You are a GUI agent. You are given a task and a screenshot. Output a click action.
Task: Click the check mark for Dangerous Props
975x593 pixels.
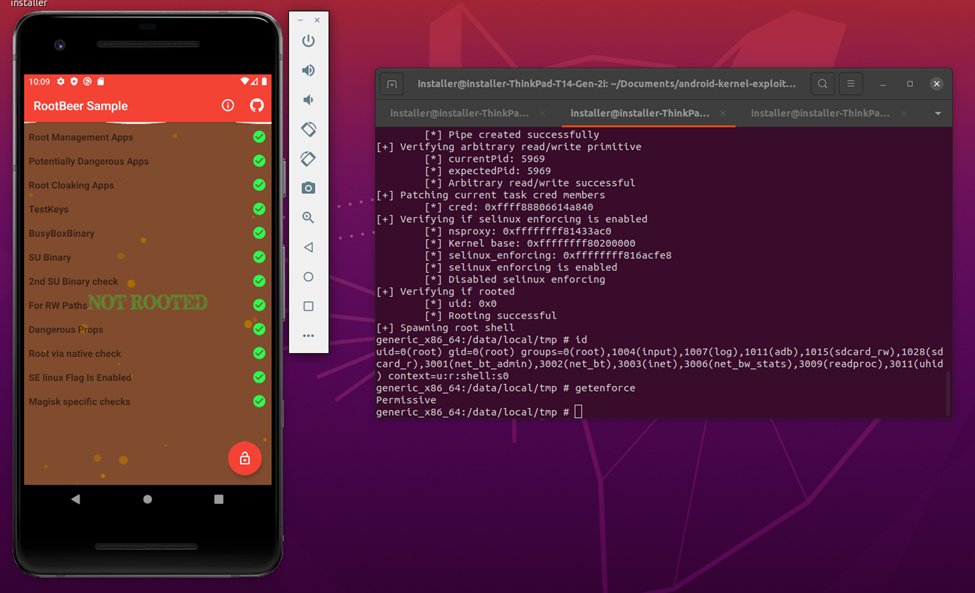click(x=259, y=329)
